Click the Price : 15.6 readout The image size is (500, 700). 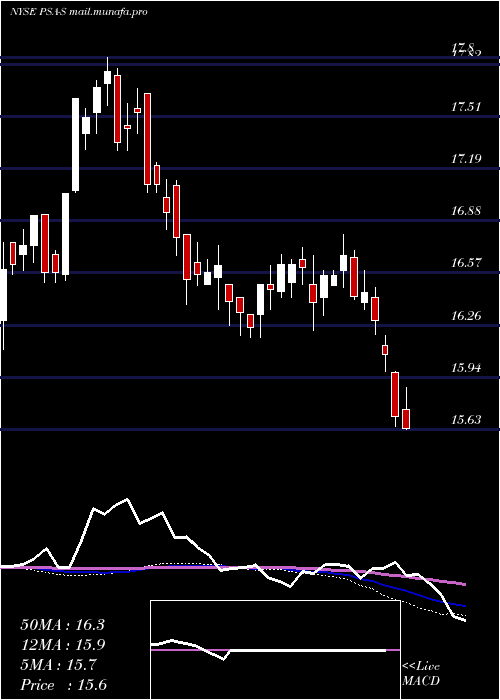(x=63, y=685)
